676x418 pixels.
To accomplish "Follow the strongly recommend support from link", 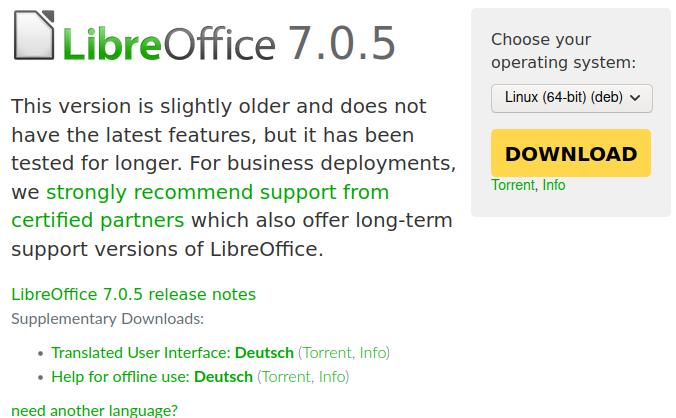I will 217,192.
